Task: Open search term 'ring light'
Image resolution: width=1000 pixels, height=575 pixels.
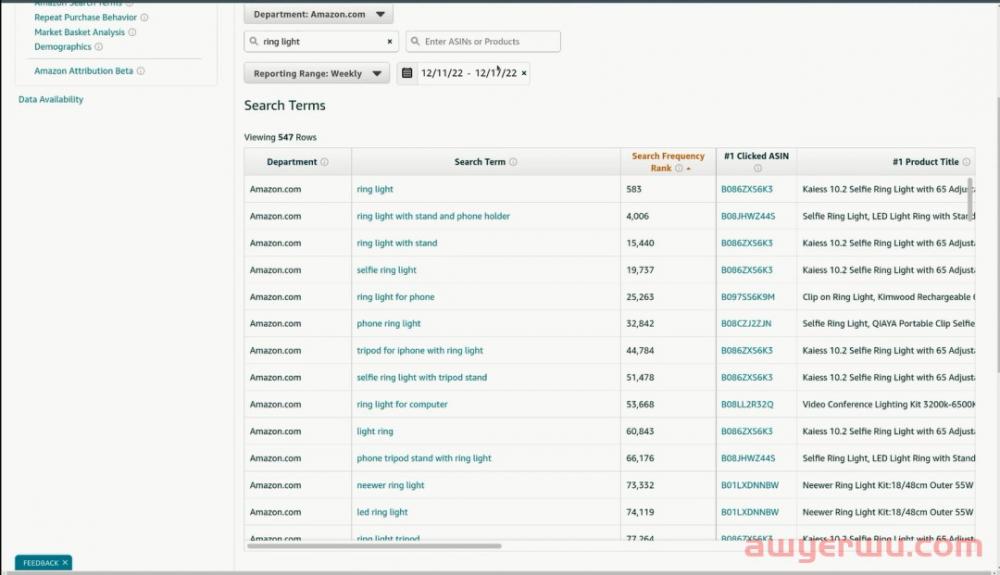Action: coord(375,189)
